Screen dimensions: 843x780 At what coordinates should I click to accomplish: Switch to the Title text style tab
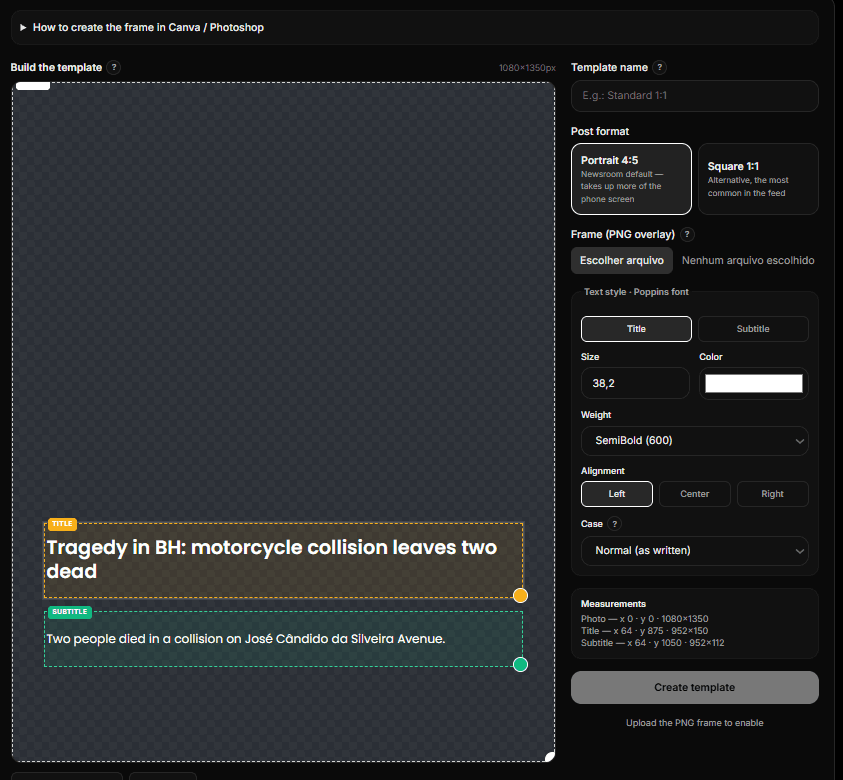636,329
